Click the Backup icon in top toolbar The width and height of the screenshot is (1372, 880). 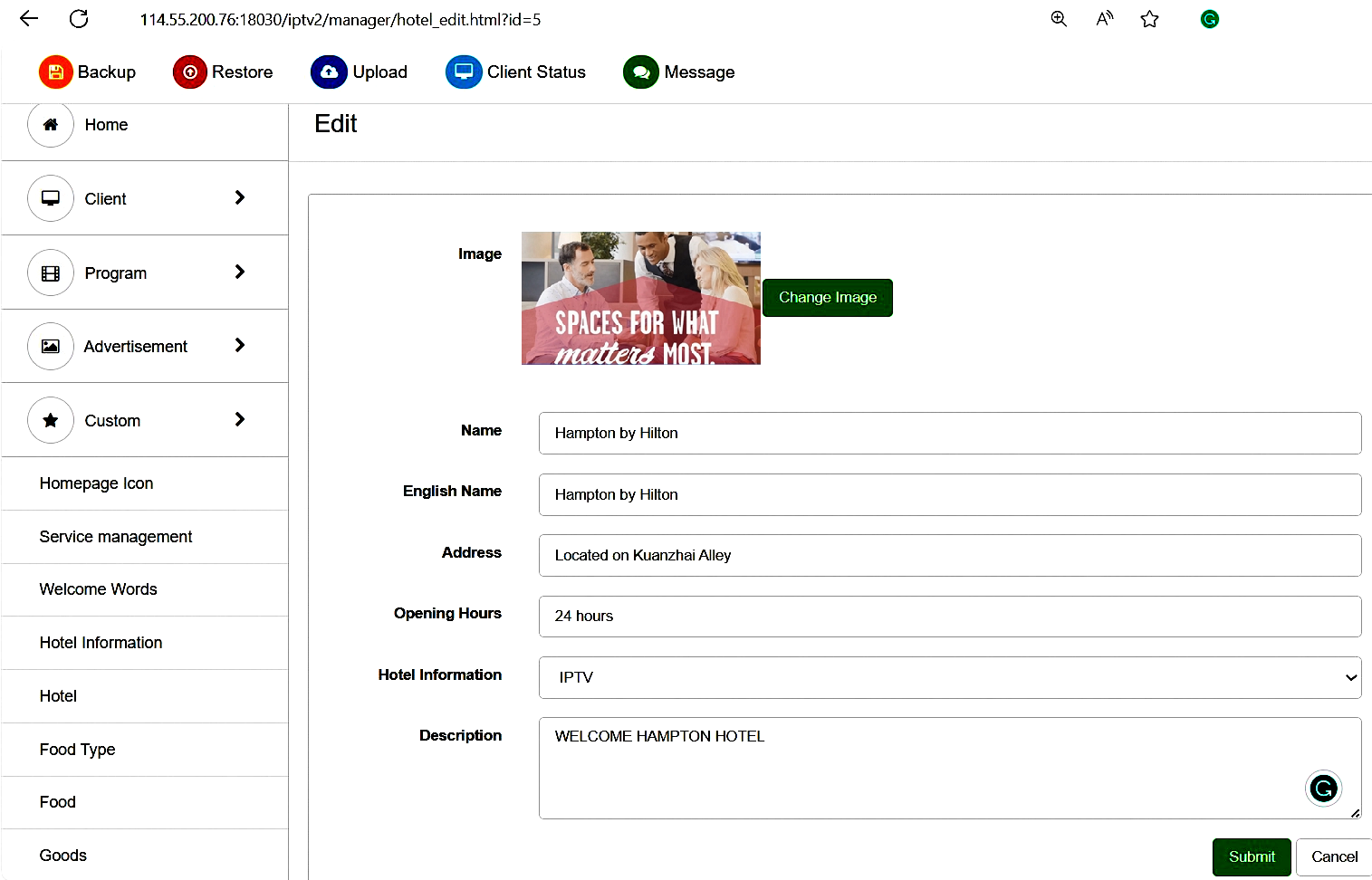pos(55,72)
